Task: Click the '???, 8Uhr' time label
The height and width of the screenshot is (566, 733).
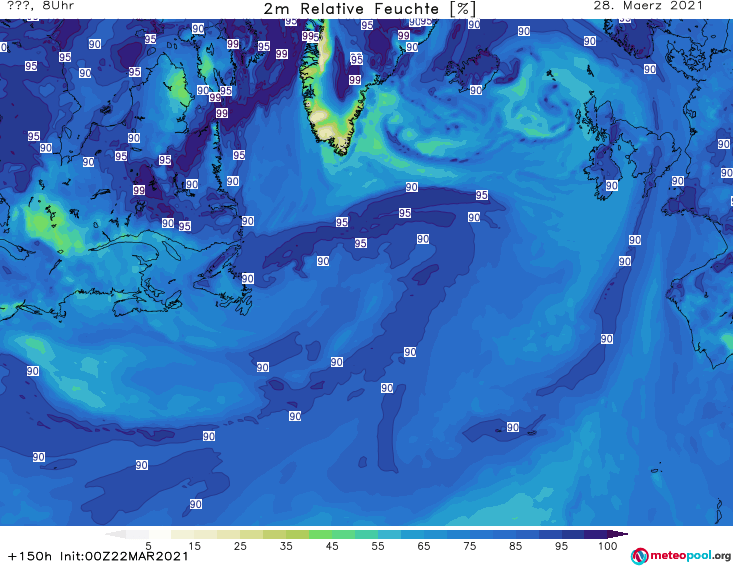Action: click(x=40, y=6)
